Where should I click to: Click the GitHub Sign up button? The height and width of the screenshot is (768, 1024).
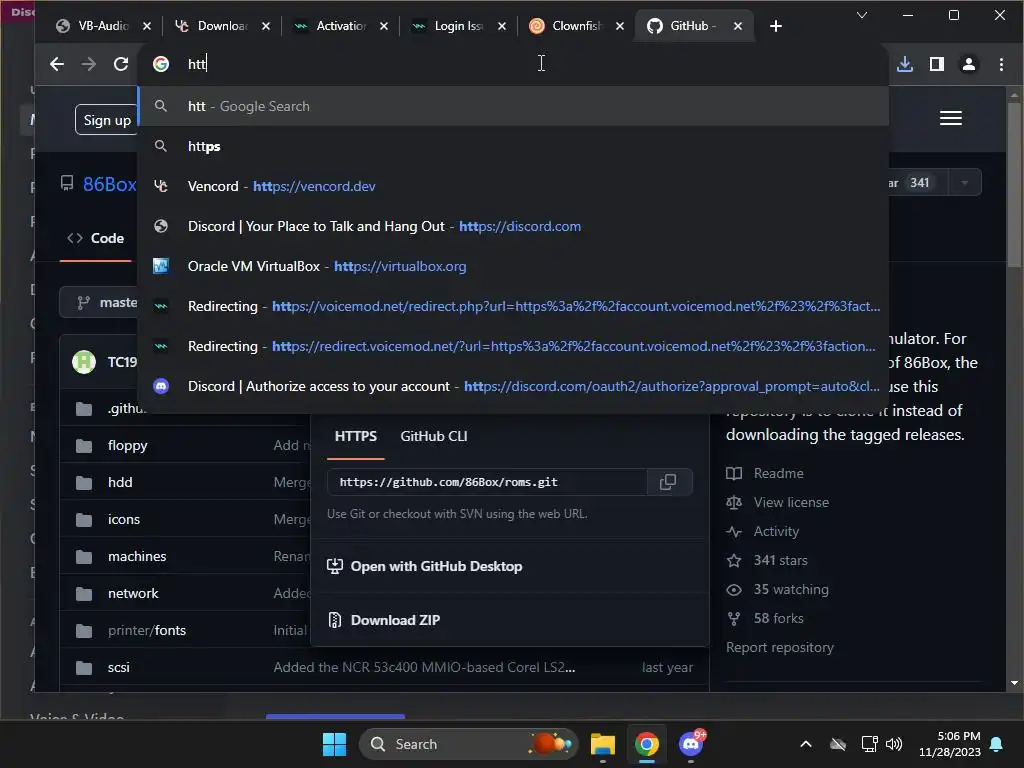coord(106,120)
